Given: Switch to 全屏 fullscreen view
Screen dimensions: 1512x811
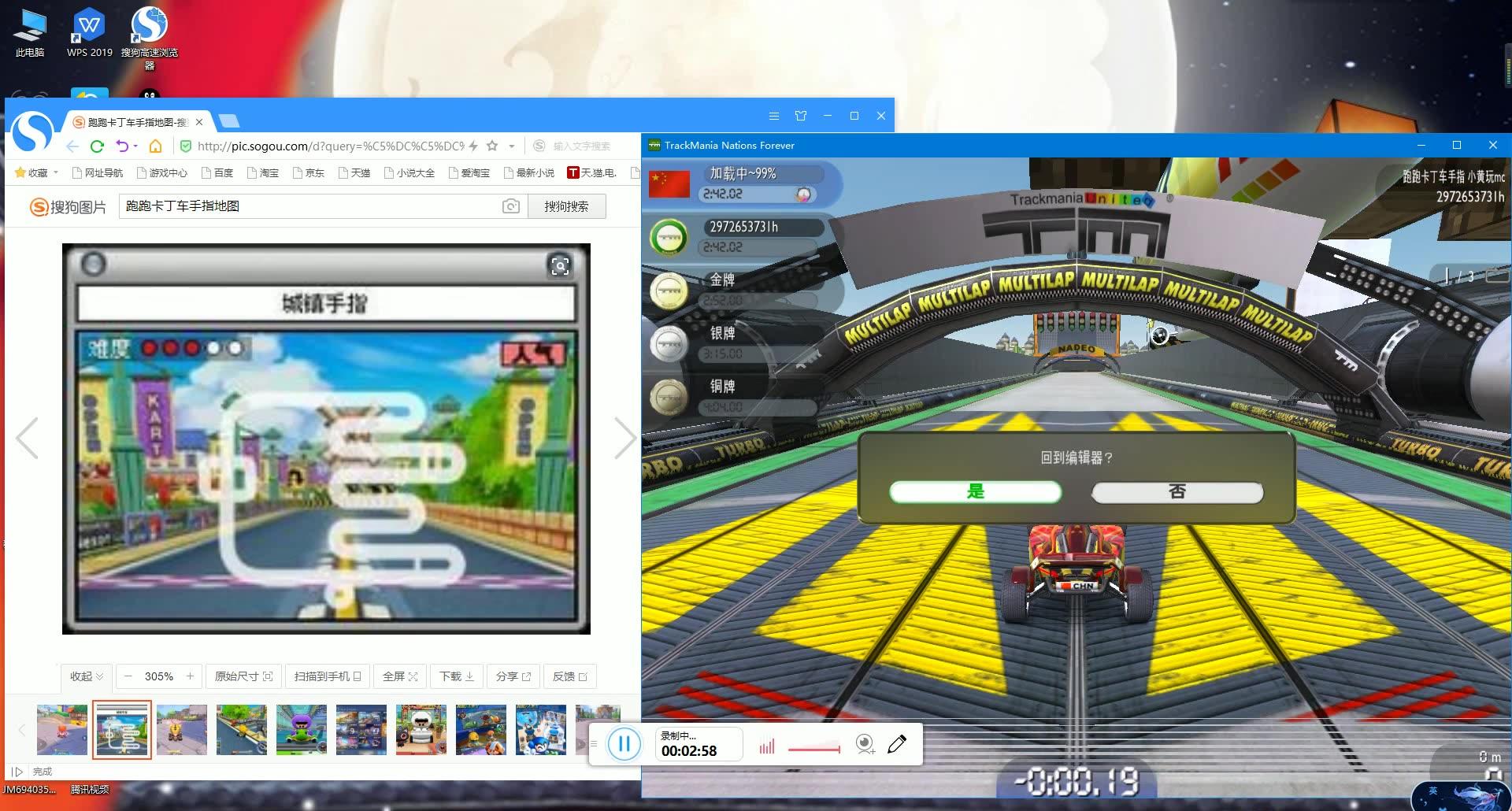Looking at the screenshot, I should [400, 676].
